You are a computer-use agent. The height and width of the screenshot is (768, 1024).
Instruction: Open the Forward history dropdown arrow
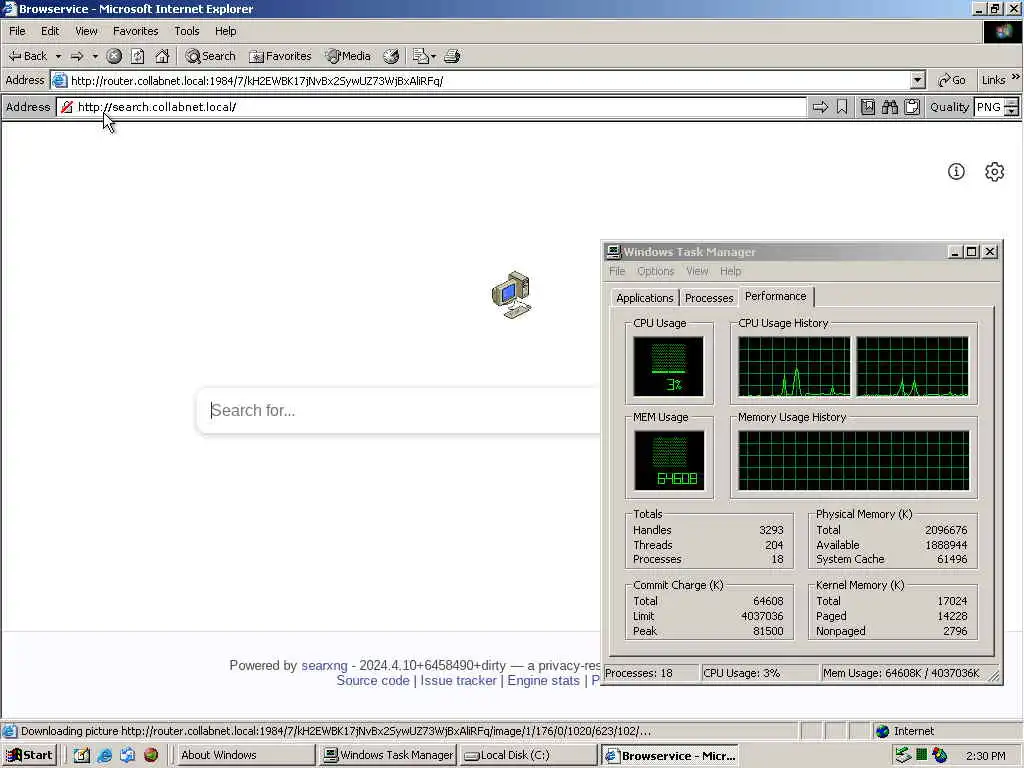pos(95,56)
